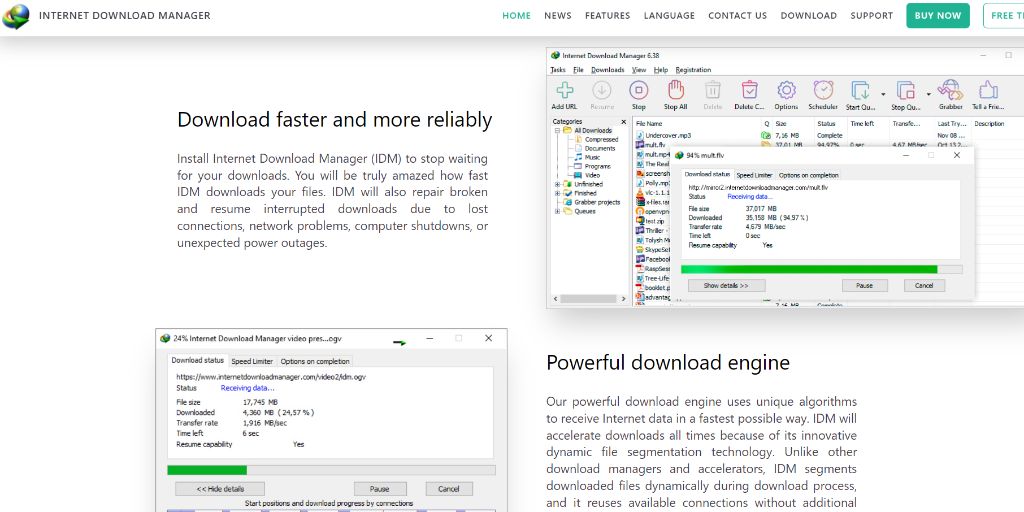Viewport: 1024px width, 512px height.
Task: Click Show details >> button
Action: click(726, 285)
